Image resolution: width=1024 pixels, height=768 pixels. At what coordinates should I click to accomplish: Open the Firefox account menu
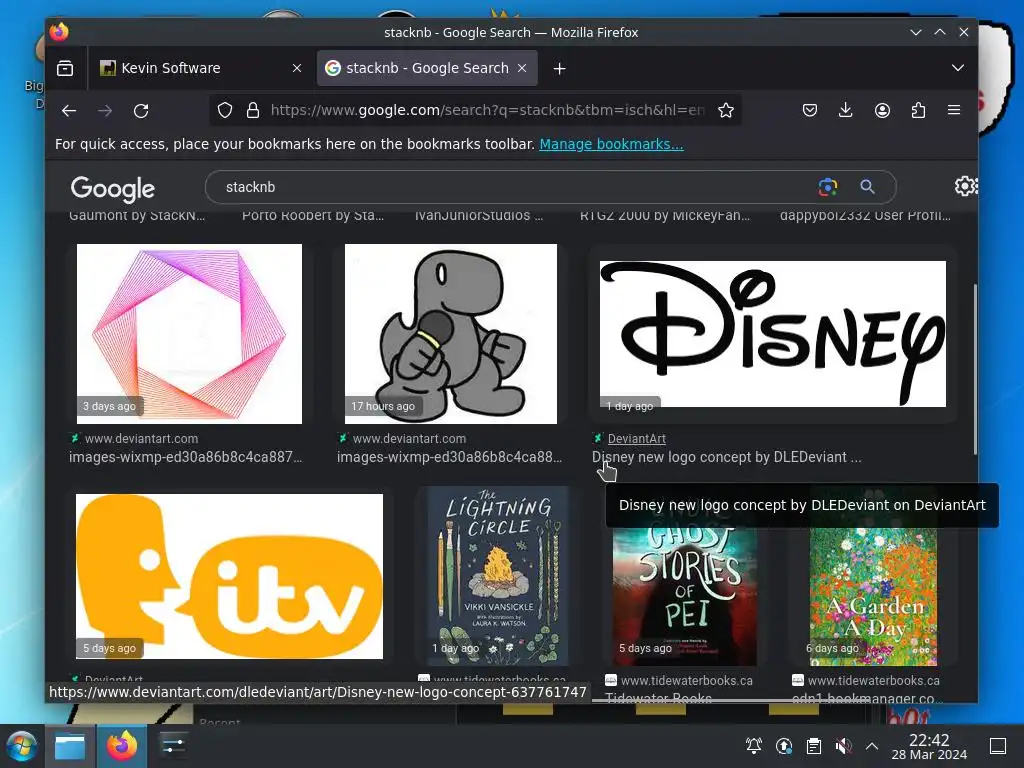tap(882, 110)
